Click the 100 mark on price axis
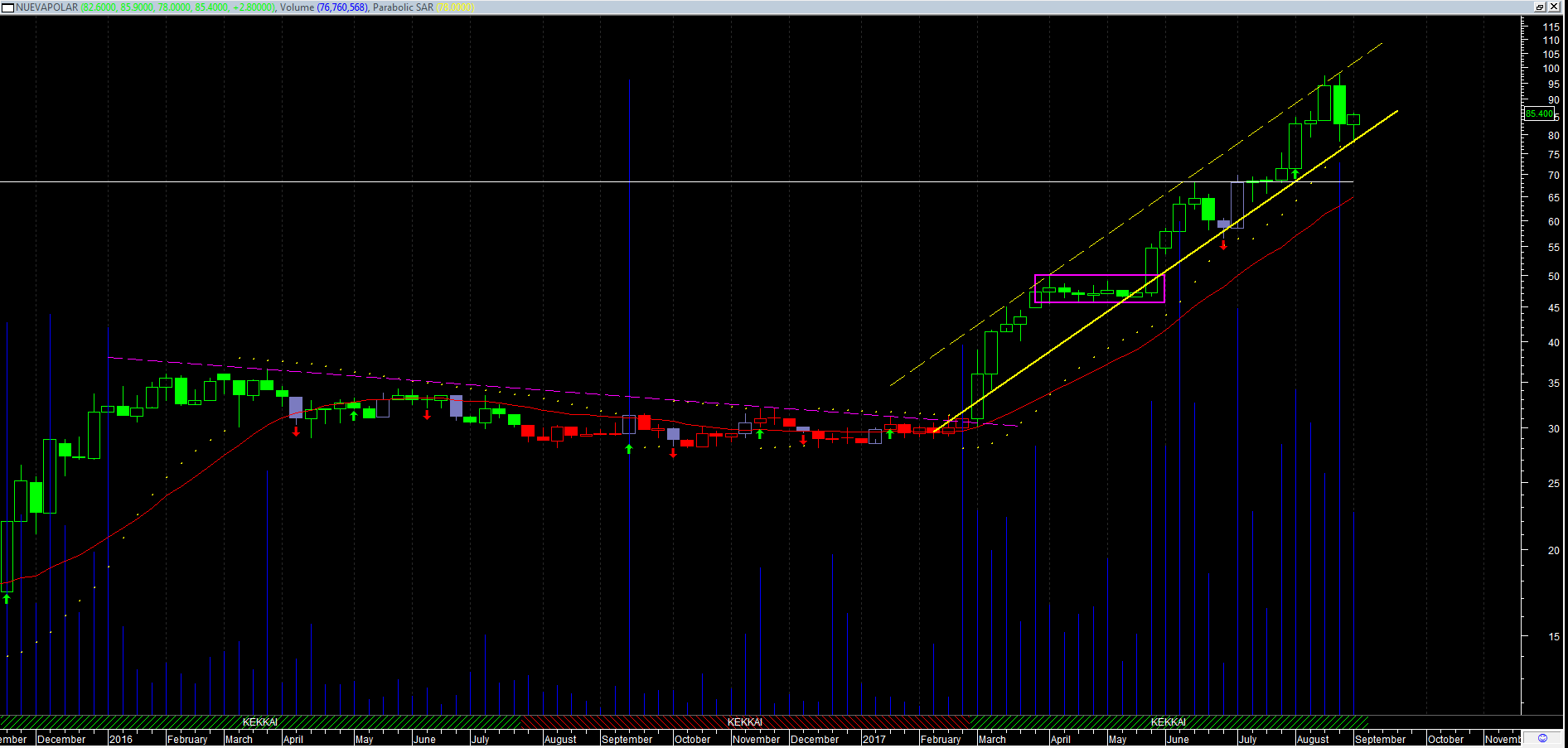 point(1551,69)
